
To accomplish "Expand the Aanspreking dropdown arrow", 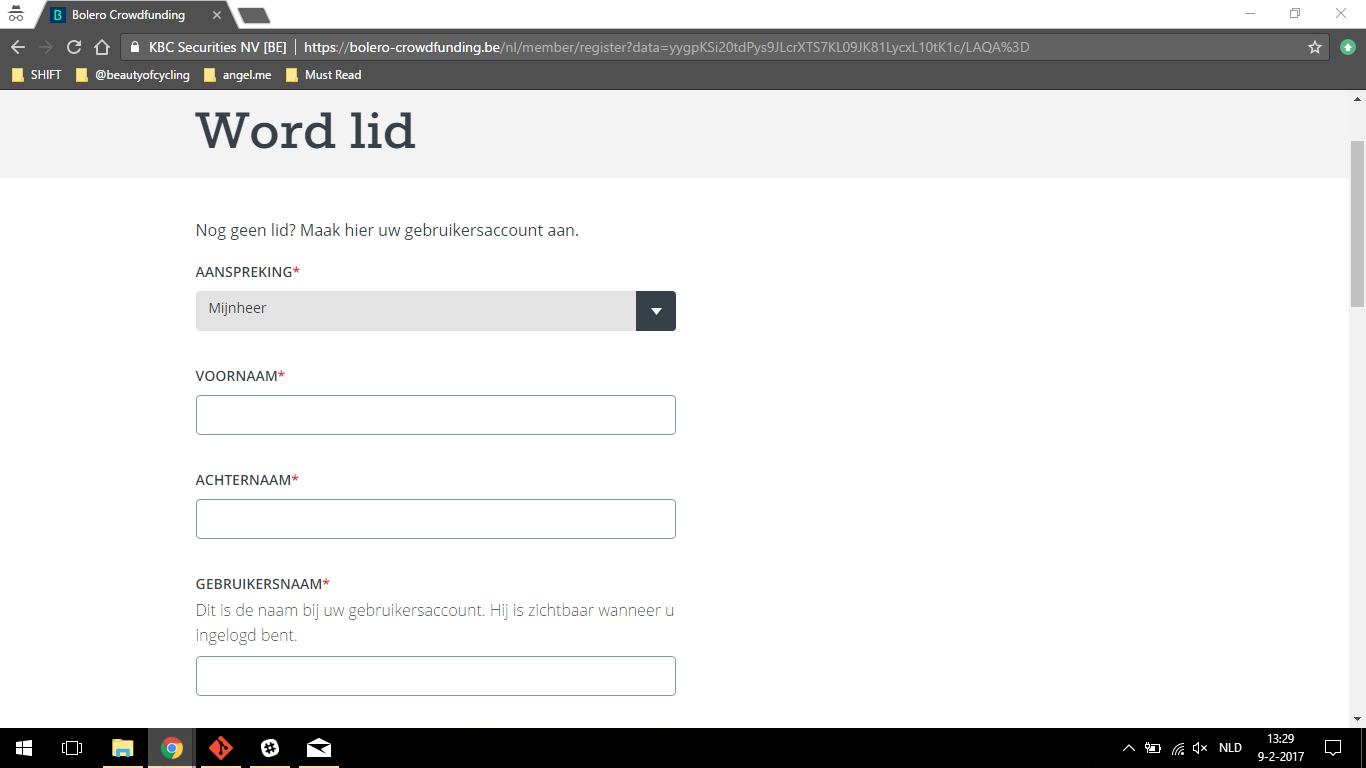I will pyautogui.click(x=656, y=311).
